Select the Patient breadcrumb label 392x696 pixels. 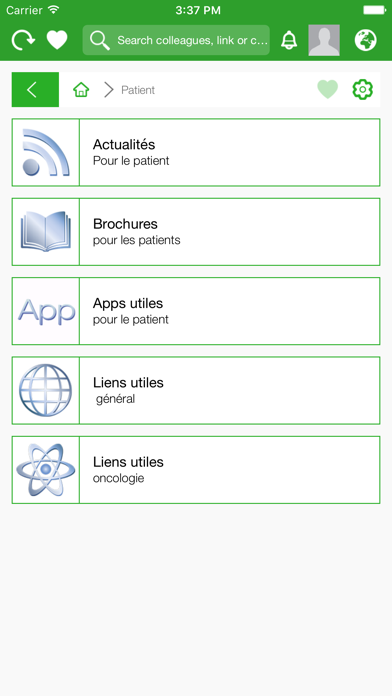138,90
